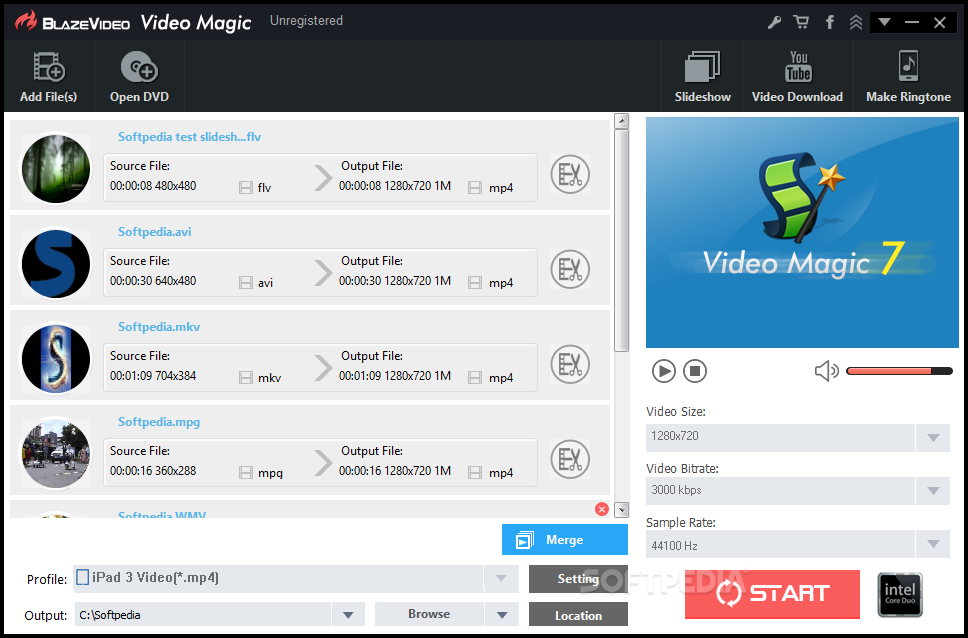The image size is (968, 638).
Task: Click the Intel Core Duo badge
Action: (900, 595)
